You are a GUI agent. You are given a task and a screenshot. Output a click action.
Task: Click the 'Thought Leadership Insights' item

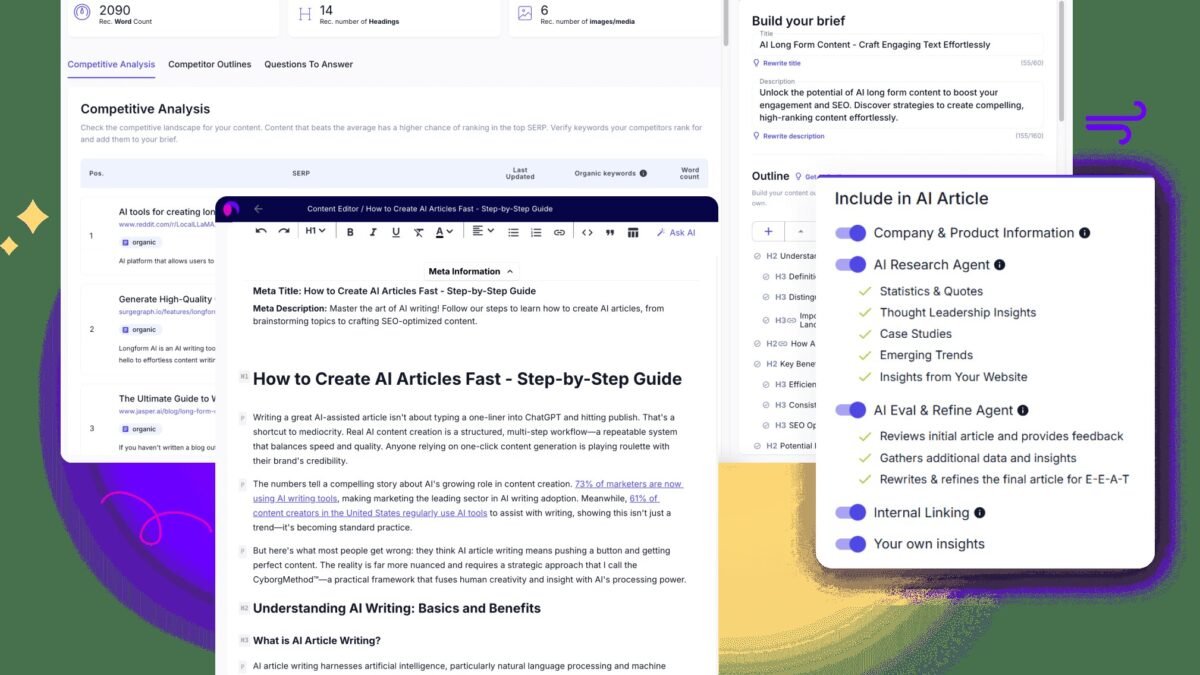958,313
